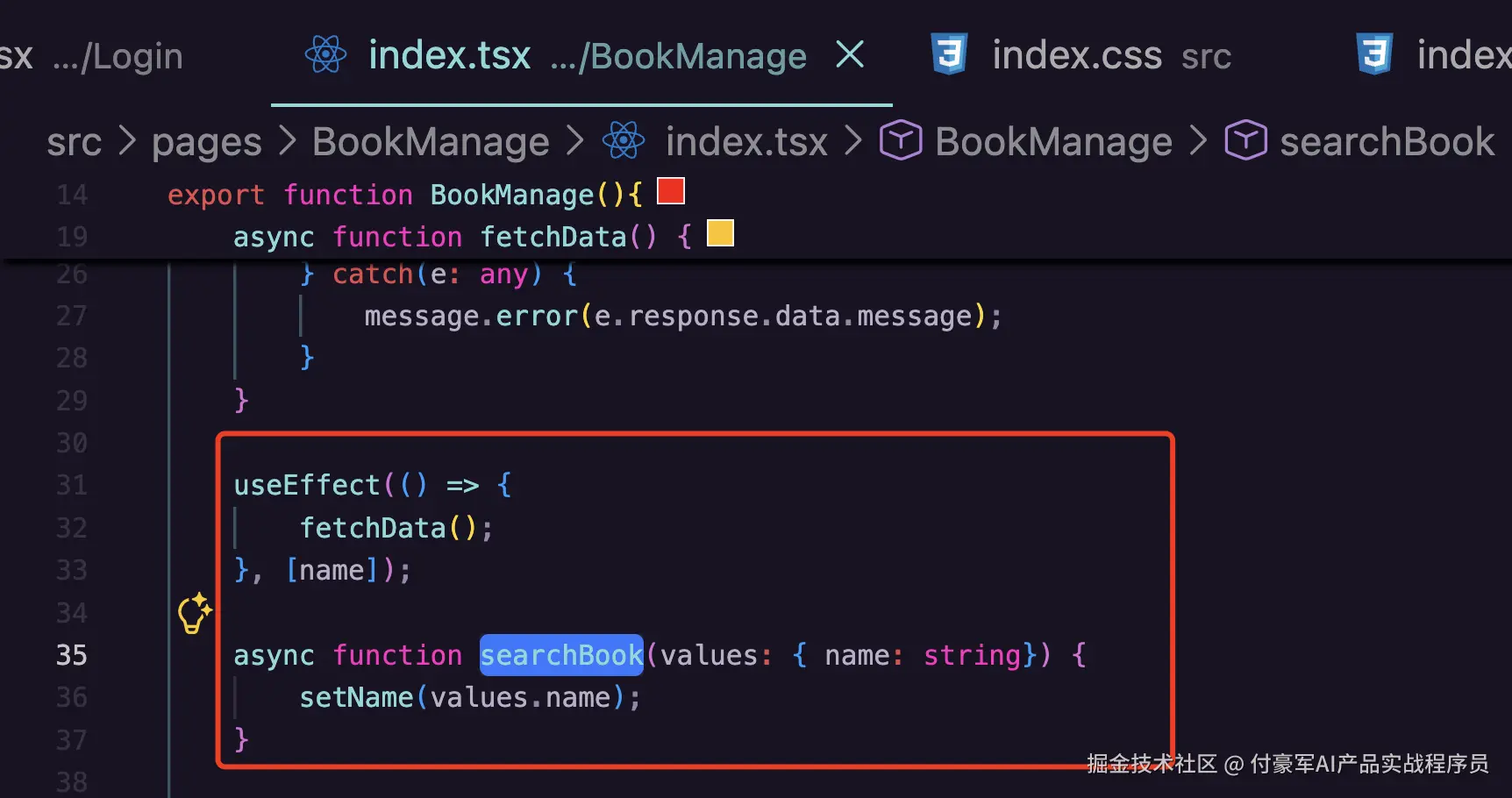This screenshot has height=798, width=1512.
Task: Click sticky 'export function BookManage' line
Action: 404,195
